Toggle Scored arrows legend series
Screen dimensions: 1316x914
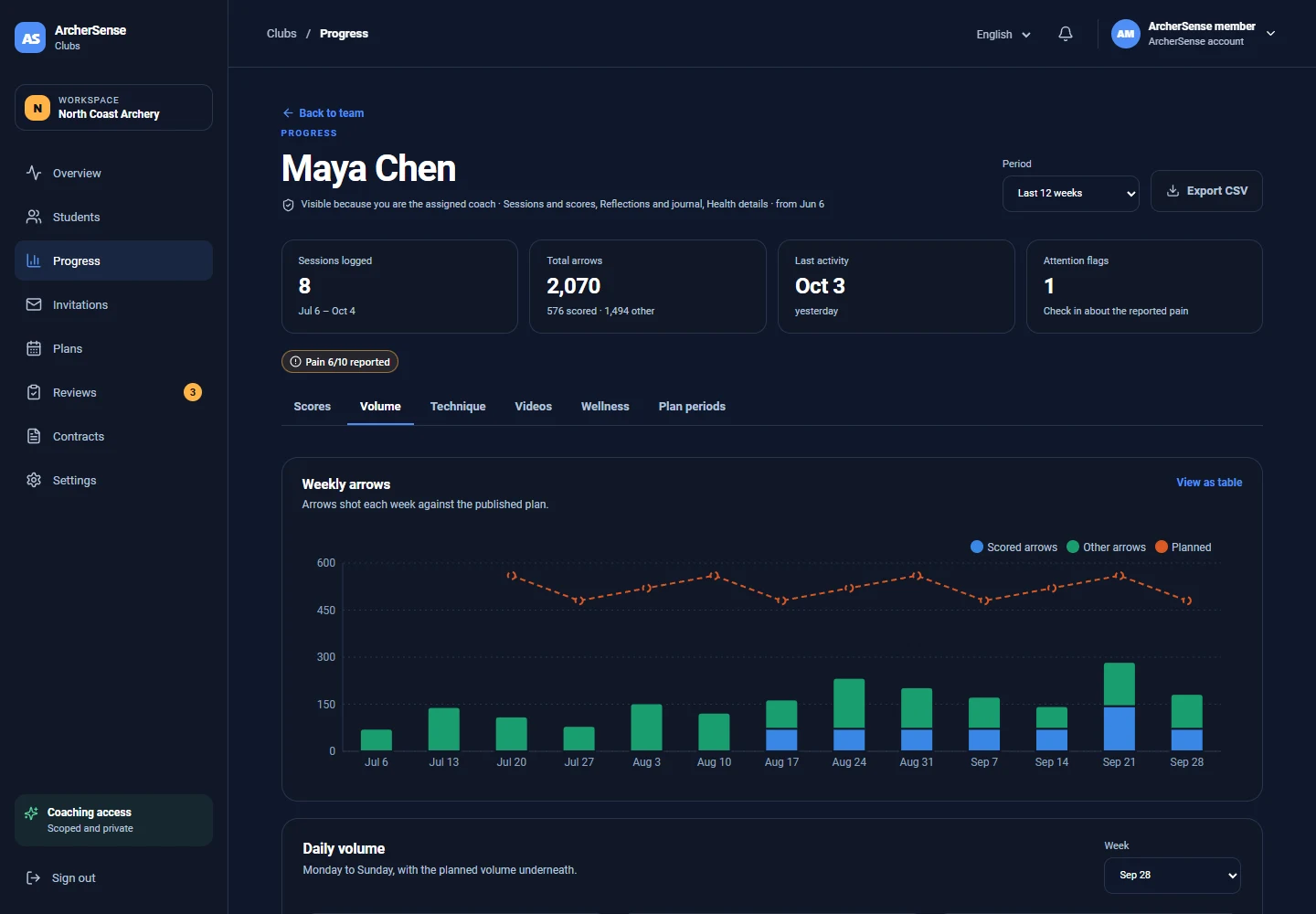tap(1014, 547)
